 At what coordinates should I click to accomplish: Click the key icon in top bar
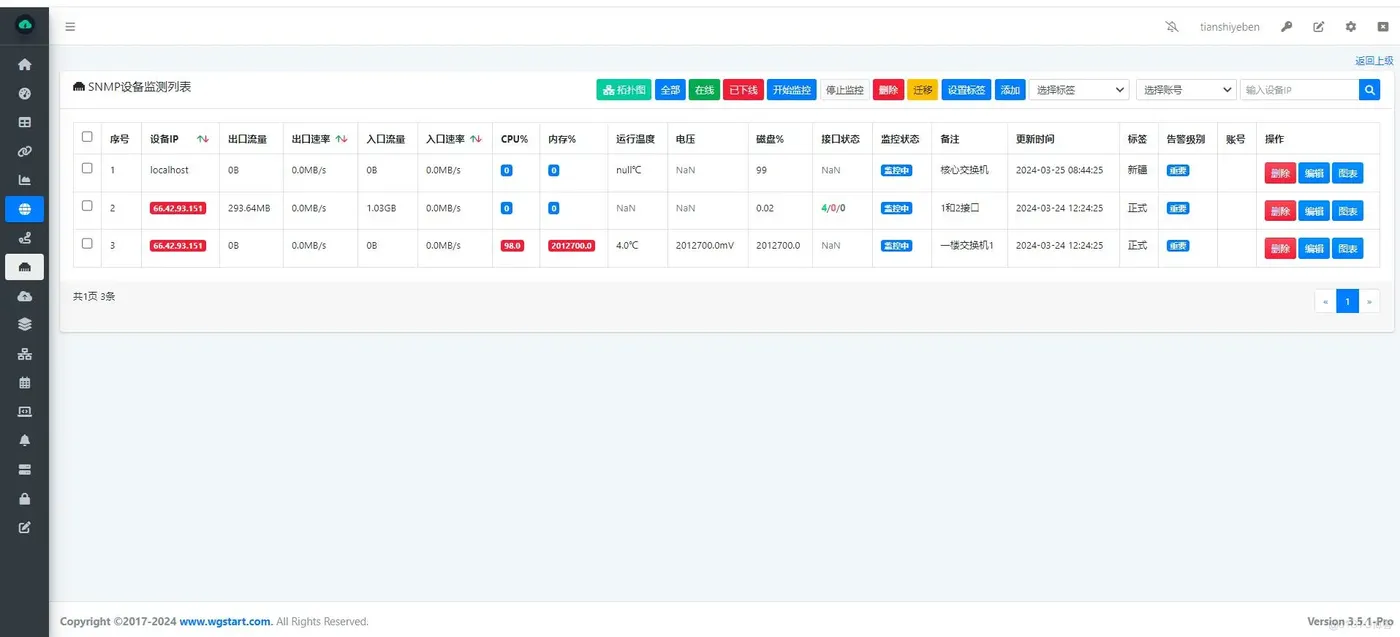1287,27
